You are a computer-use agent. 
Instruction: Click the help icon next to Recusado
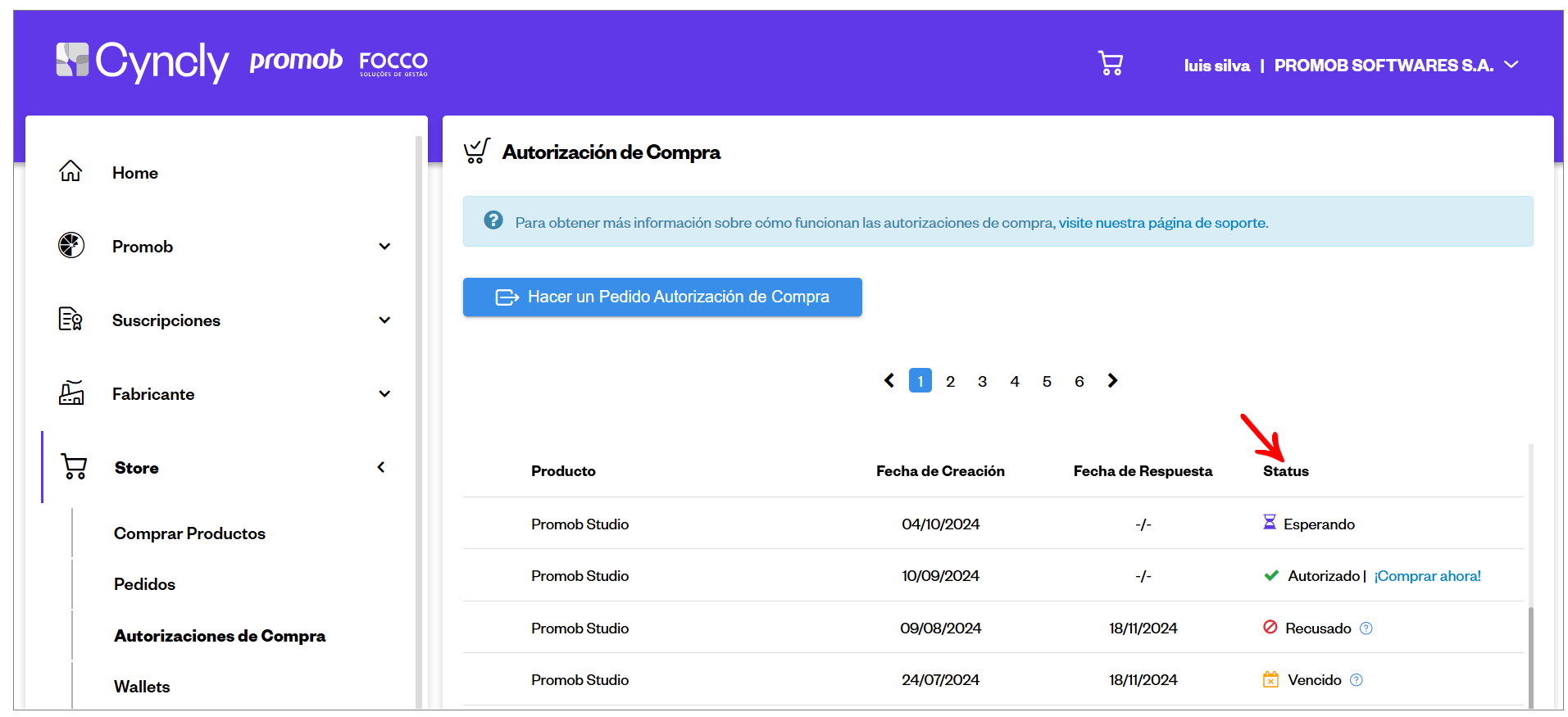pos(1366,629)
